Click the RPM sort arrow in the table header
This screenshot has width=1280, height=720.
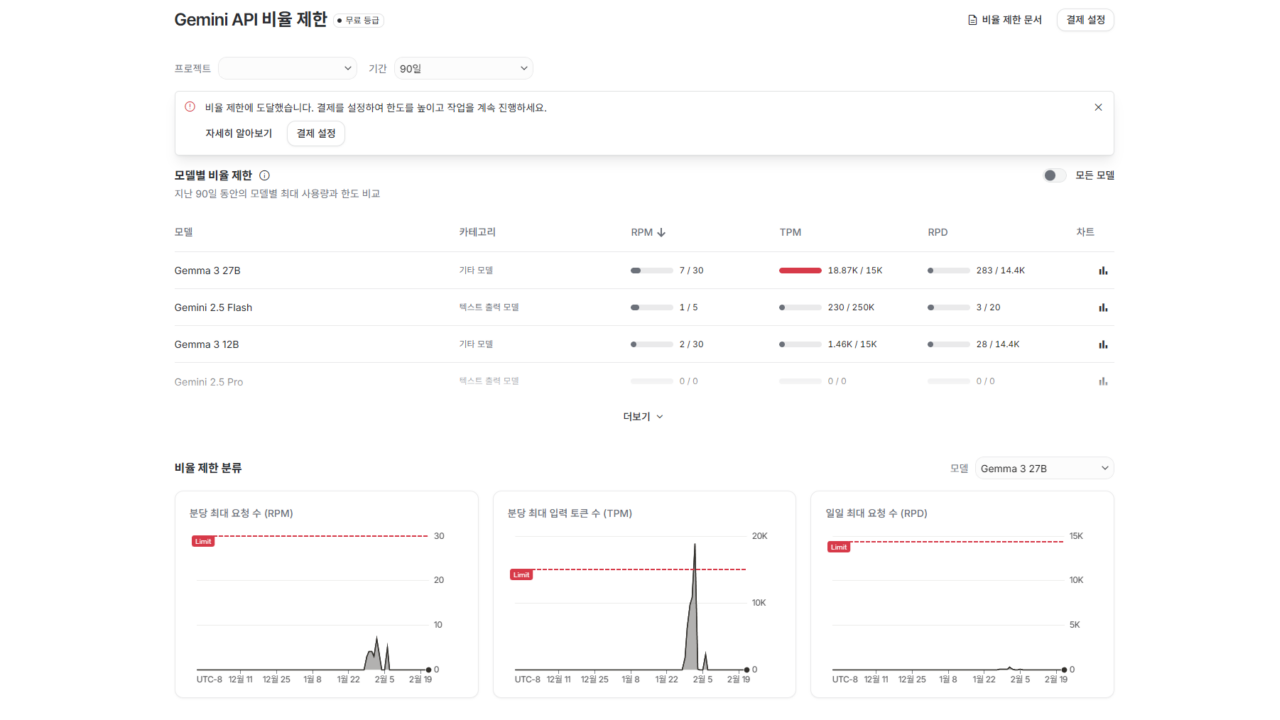coord(659,231)
